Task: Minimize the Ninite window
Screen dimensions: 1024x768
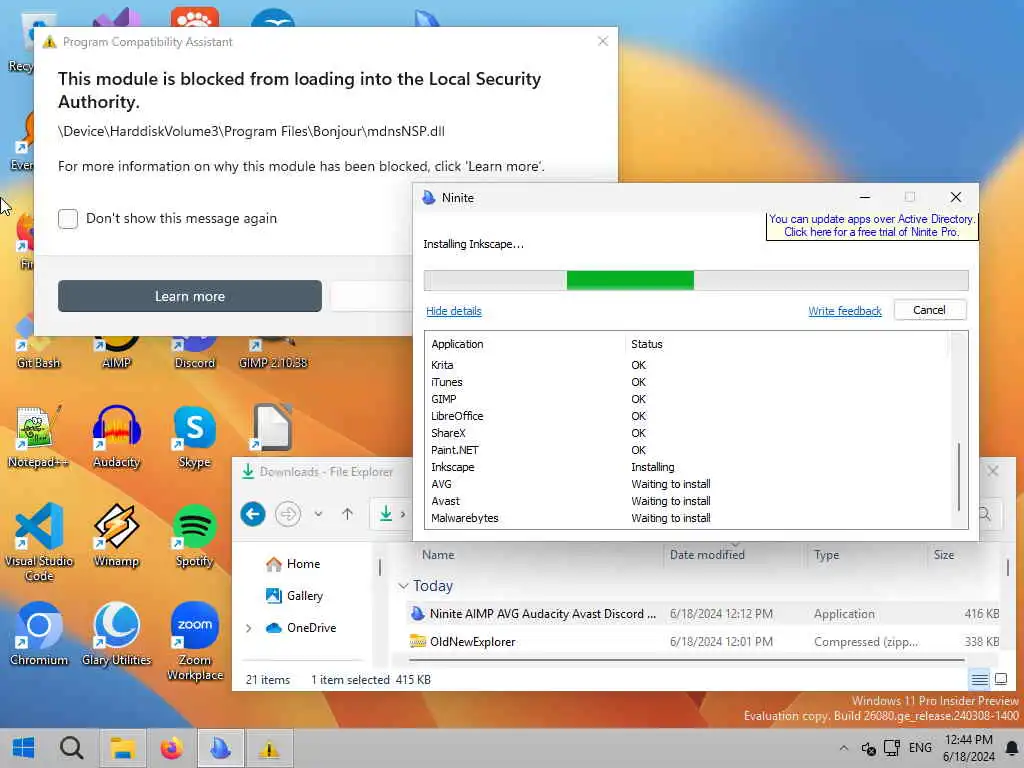Action: [865, 197]
